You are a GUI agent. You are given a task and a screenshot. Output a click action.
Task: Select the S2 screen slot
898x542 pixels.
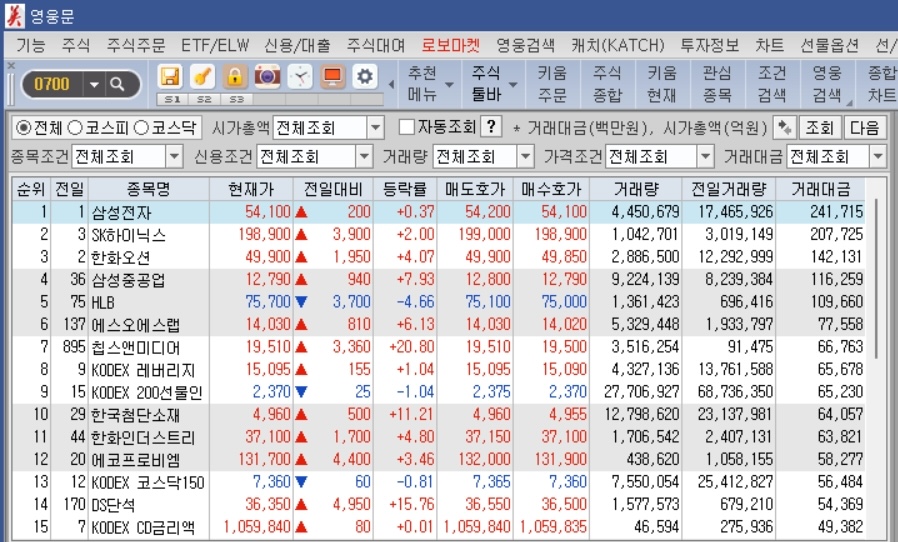point(204,99)
